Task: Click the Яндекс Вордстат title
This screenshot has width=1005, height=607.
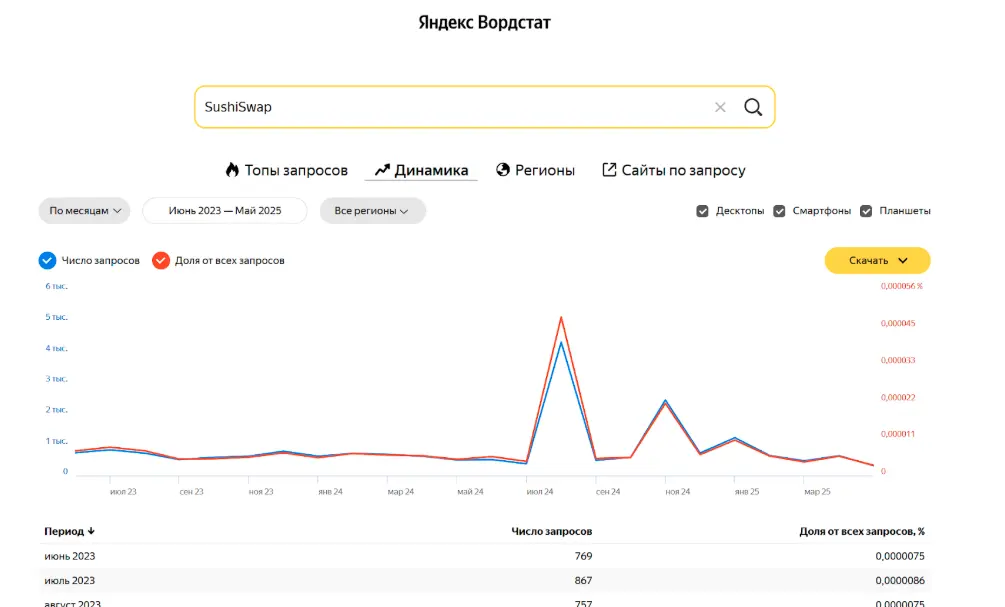Action: [485, 22]
